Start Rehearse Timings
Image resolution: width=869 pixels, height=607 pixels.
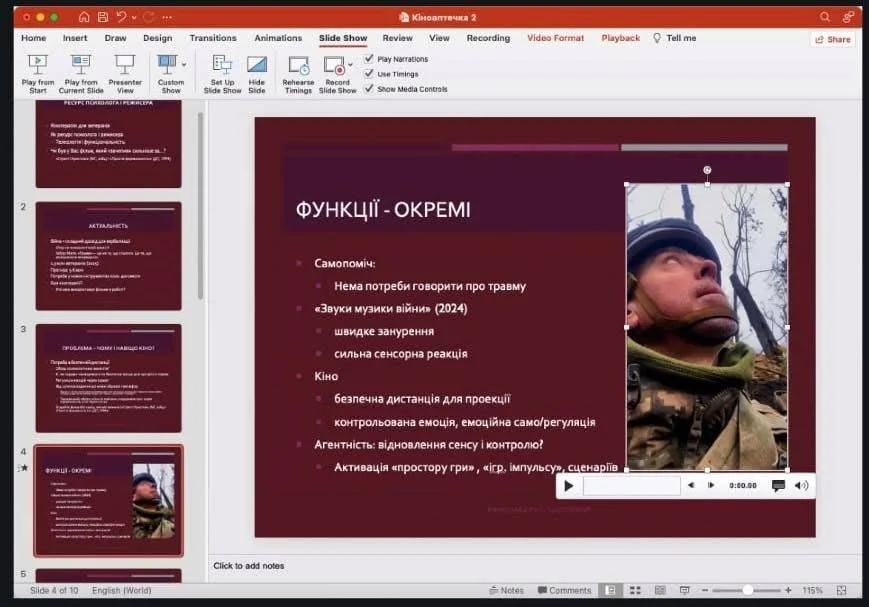(x=298, y=74)
